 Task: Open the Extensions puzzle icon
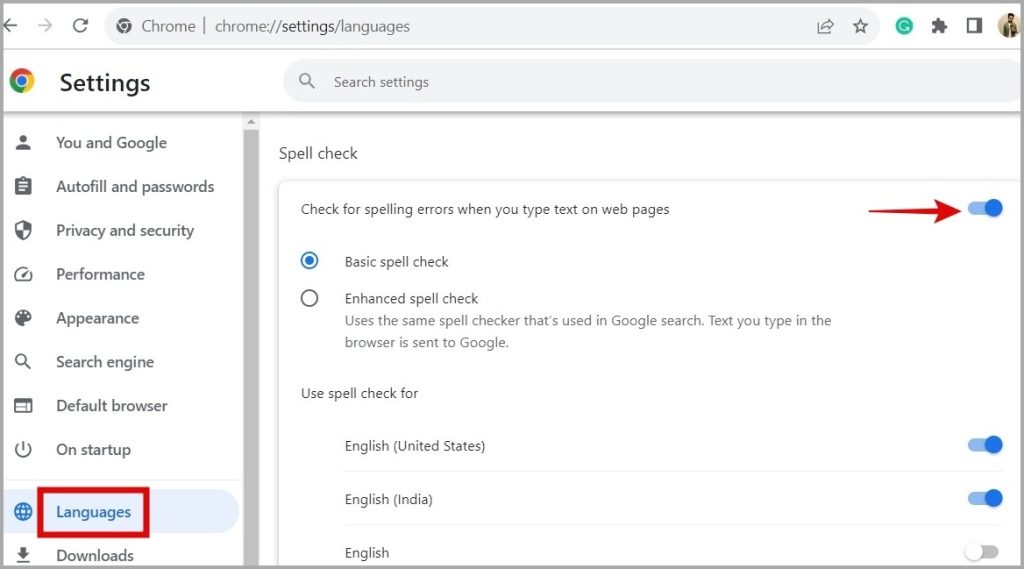point(939,26)
